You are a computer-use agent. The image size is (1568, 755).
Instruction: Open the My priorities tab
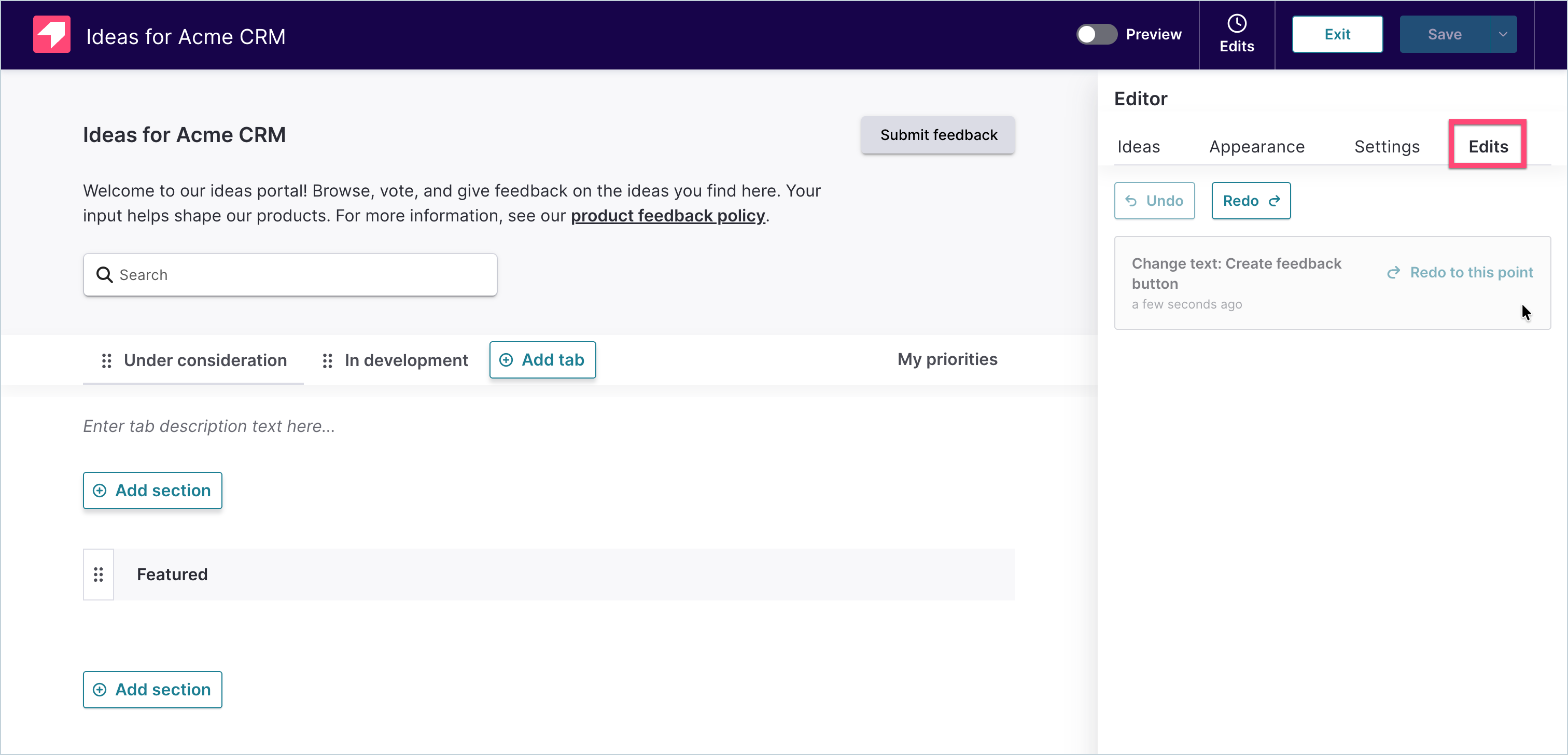point(947,359)
